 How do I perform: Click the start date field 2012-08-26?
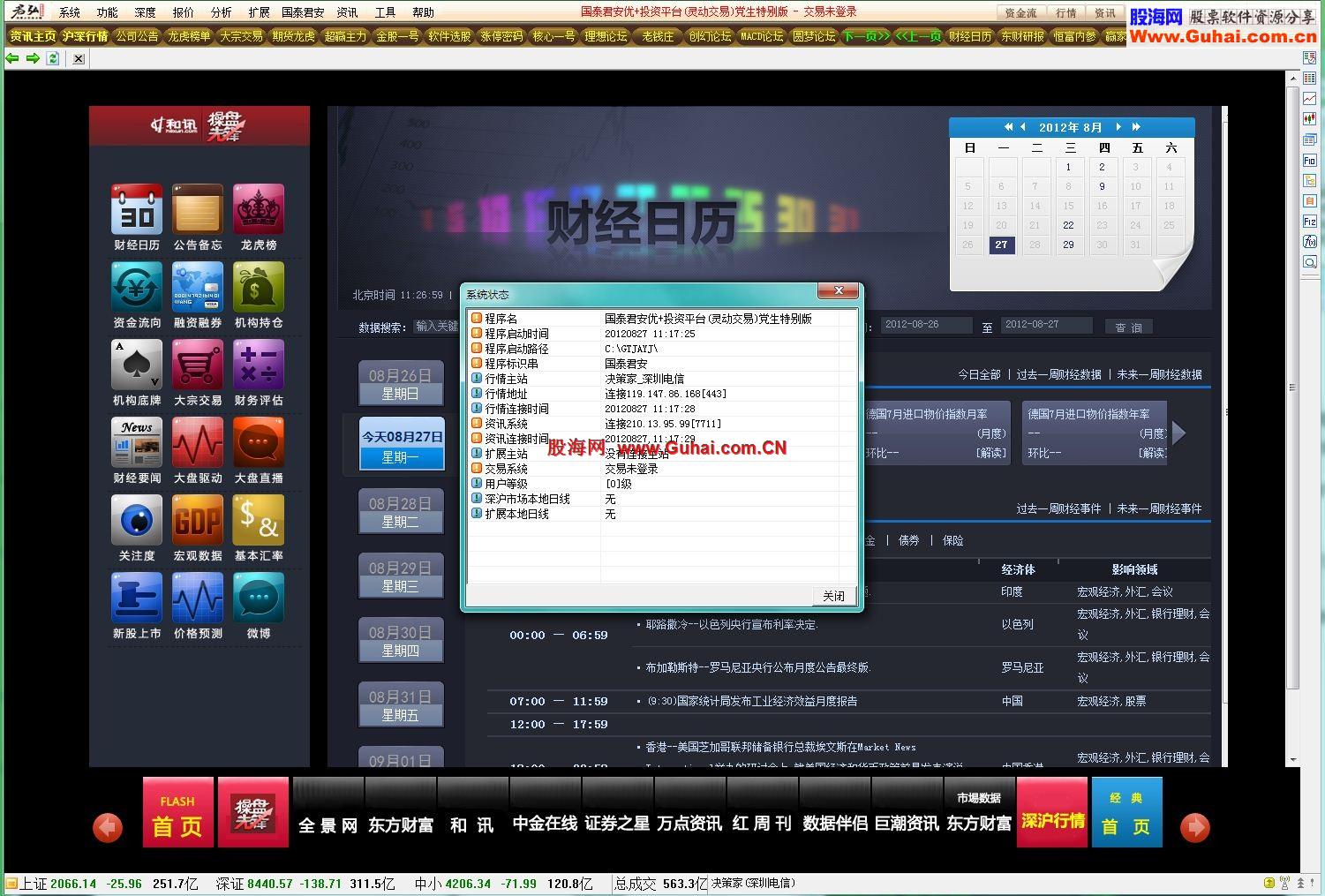click(926, 325)
